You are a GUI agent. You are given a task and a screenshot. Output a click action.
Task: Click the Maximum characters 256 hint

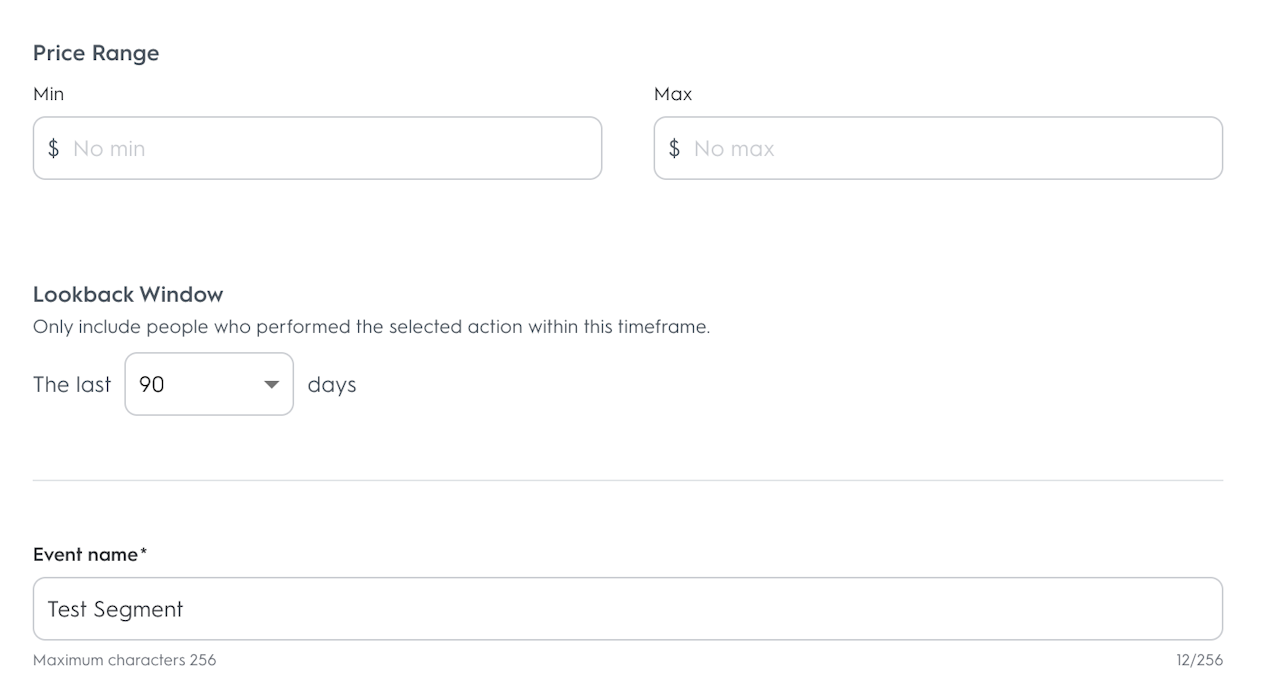pyautogui.click(x=124, y=660)
